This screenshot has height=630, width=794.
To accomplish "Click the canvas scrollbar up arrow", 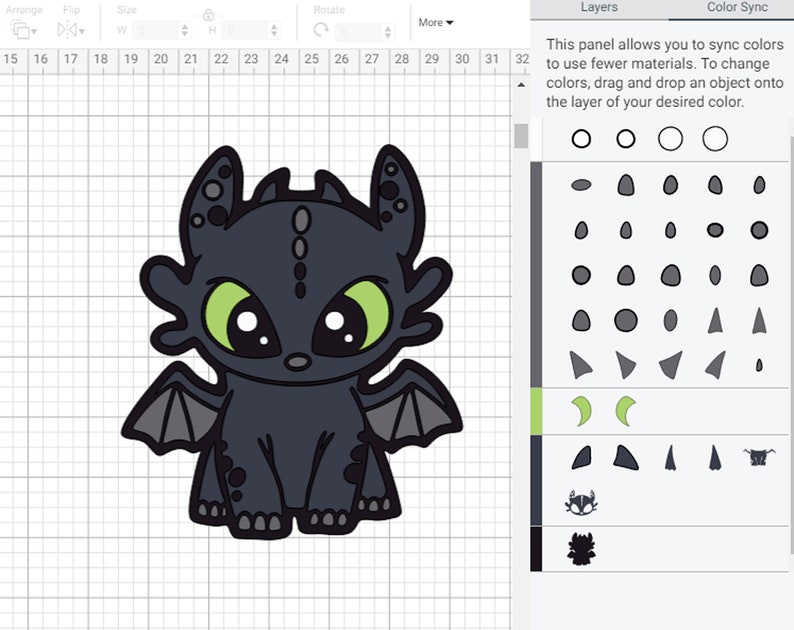I will (521, 85).
